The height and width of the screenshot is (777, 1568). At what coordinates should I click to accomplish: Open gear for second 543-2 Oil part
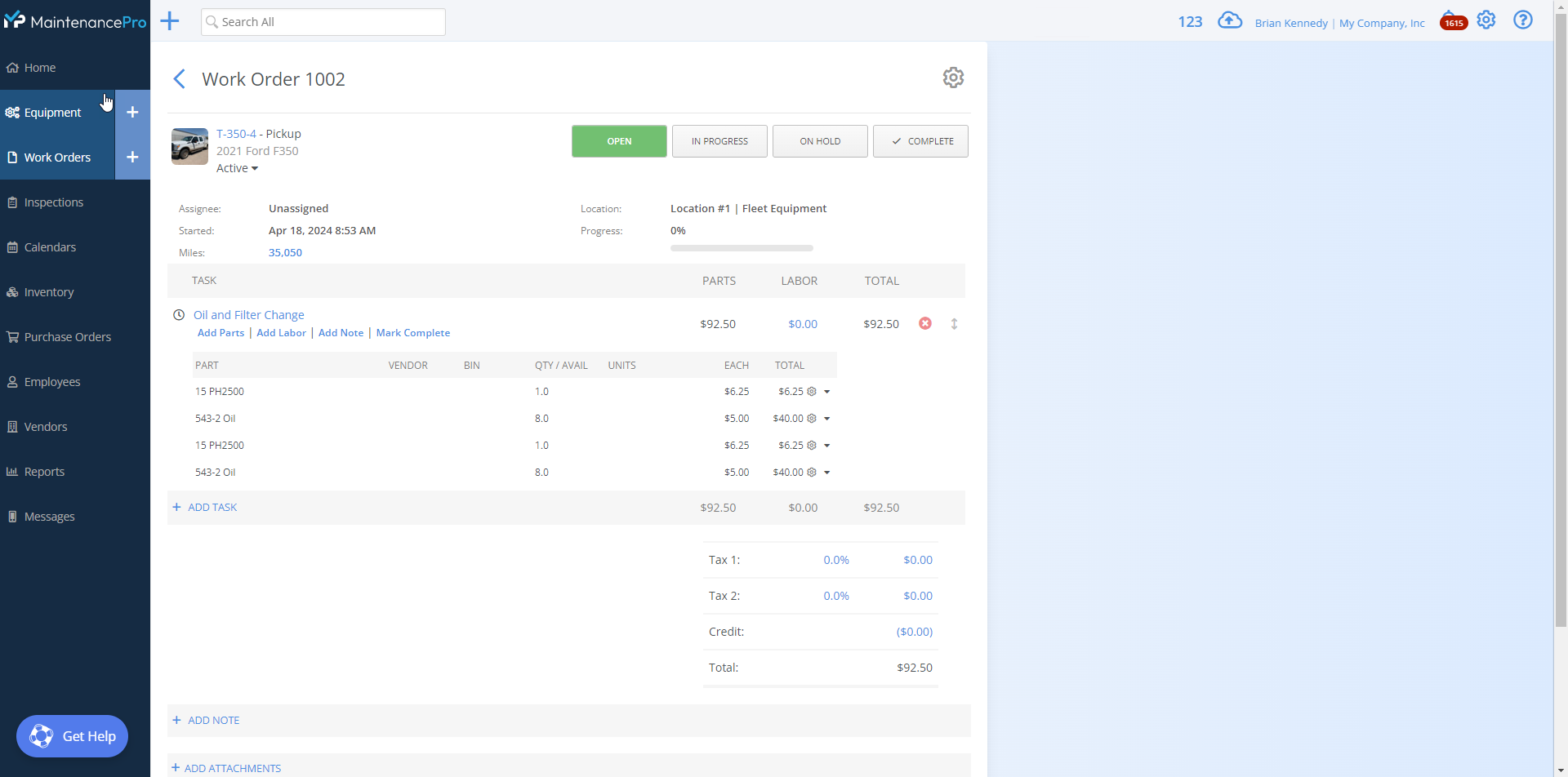pyautogui.click(x=812, y=473)
